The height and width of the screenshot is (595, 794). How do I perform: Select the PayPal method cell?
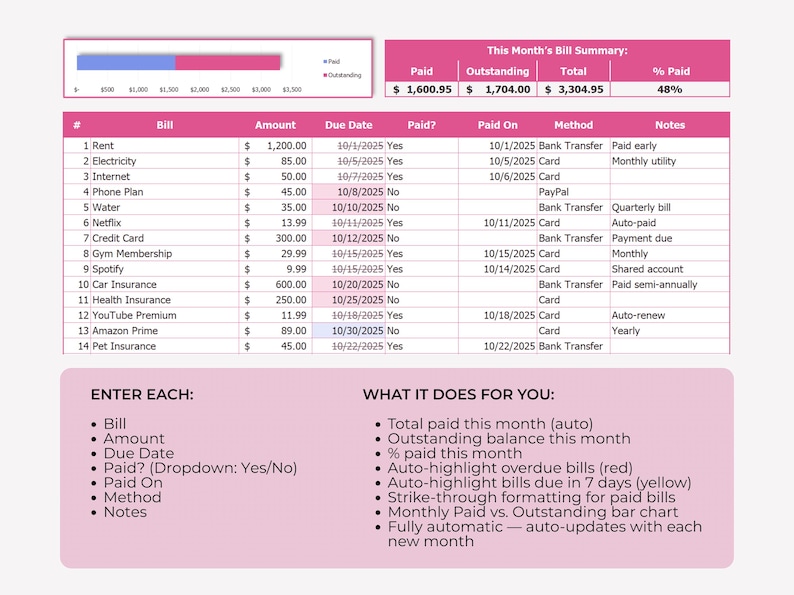[574, 192]
